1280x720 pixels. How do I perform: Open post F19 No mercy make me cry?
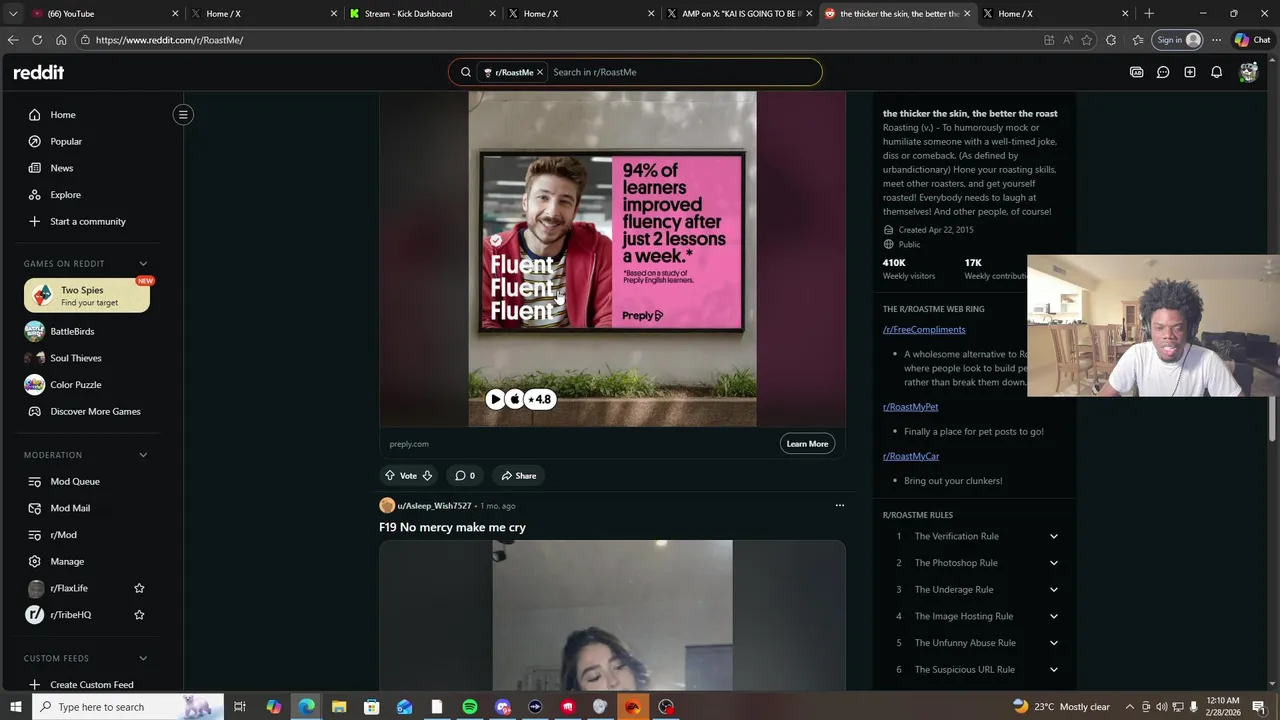pyautogui.click(x=452, y=527)
